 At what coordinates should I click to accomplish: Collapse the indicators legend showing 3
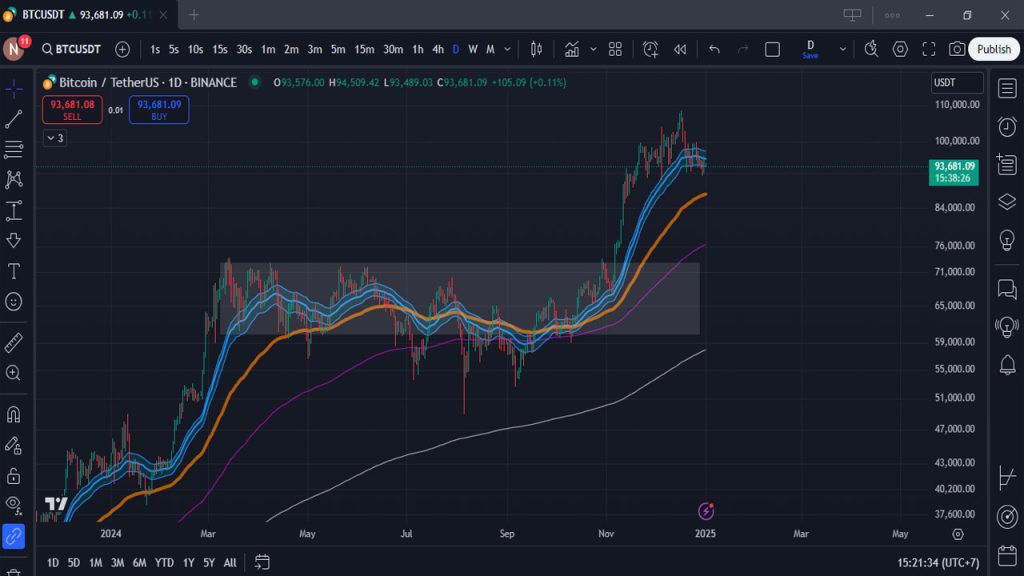(x=53, y=138)
